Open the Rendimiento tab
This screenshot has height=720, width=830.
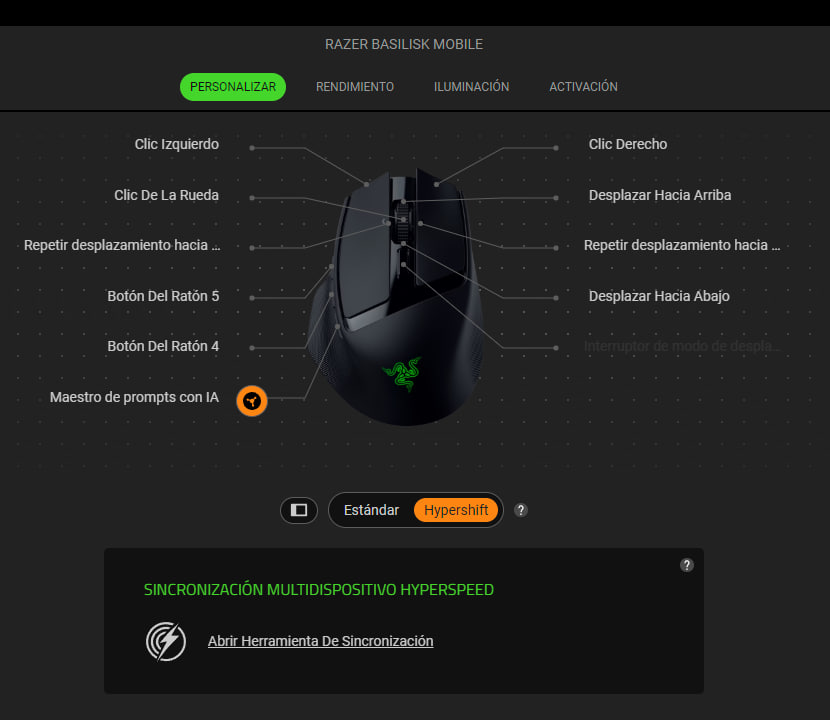point(355,87)
